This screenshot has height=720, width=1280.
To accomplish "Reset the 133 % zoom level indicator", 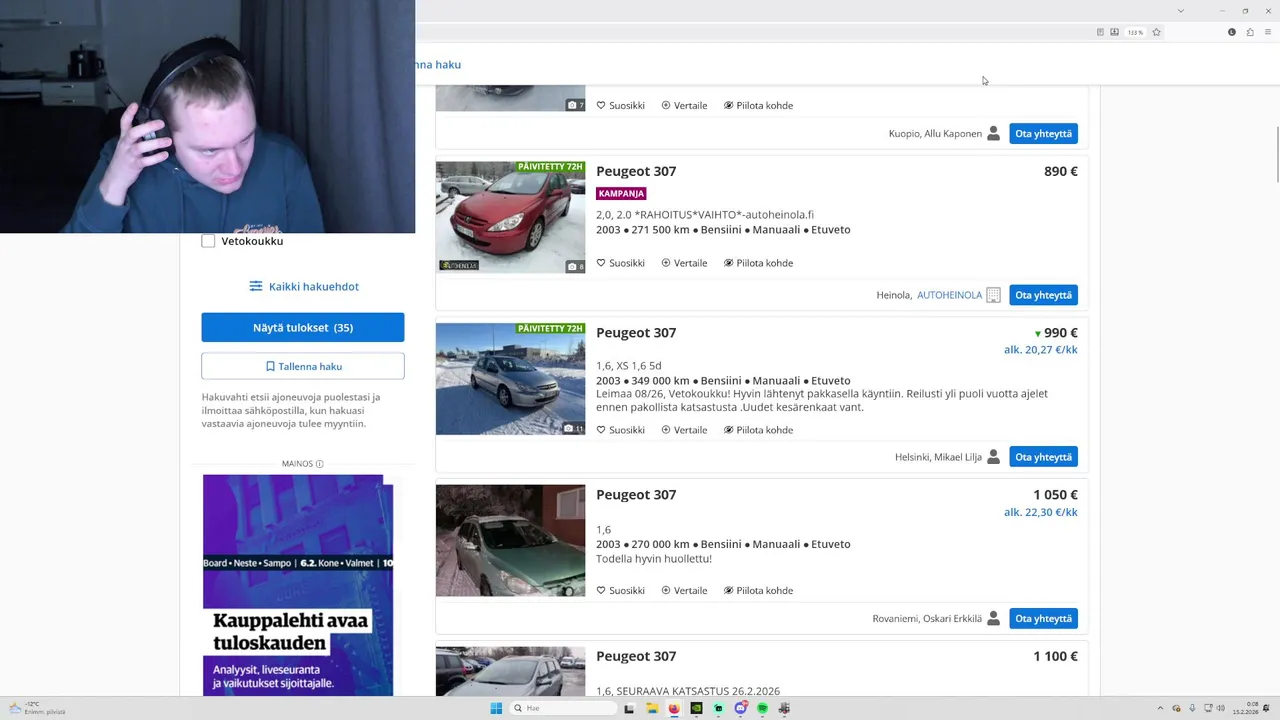I will (1135, 32).
